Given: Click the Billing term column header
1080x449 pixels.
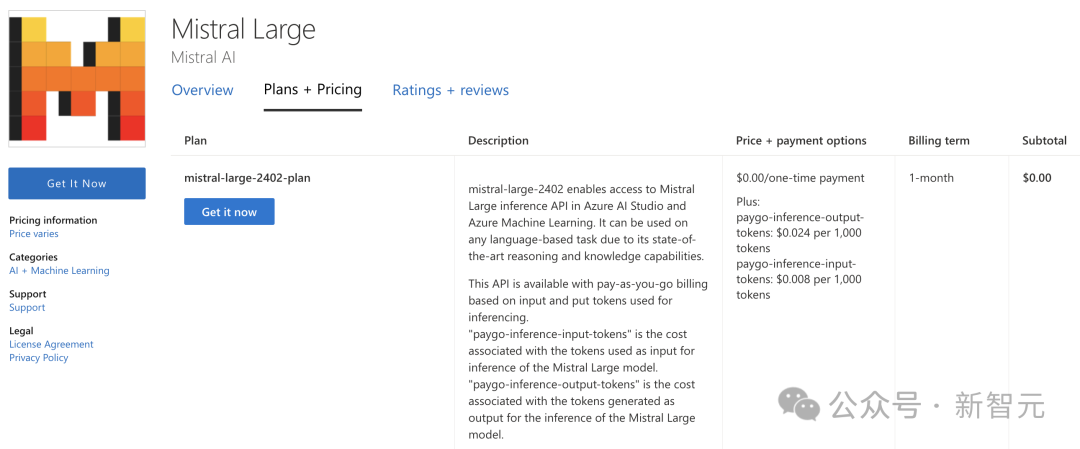Looking at the screenshot, I should (x=938, y=141).
